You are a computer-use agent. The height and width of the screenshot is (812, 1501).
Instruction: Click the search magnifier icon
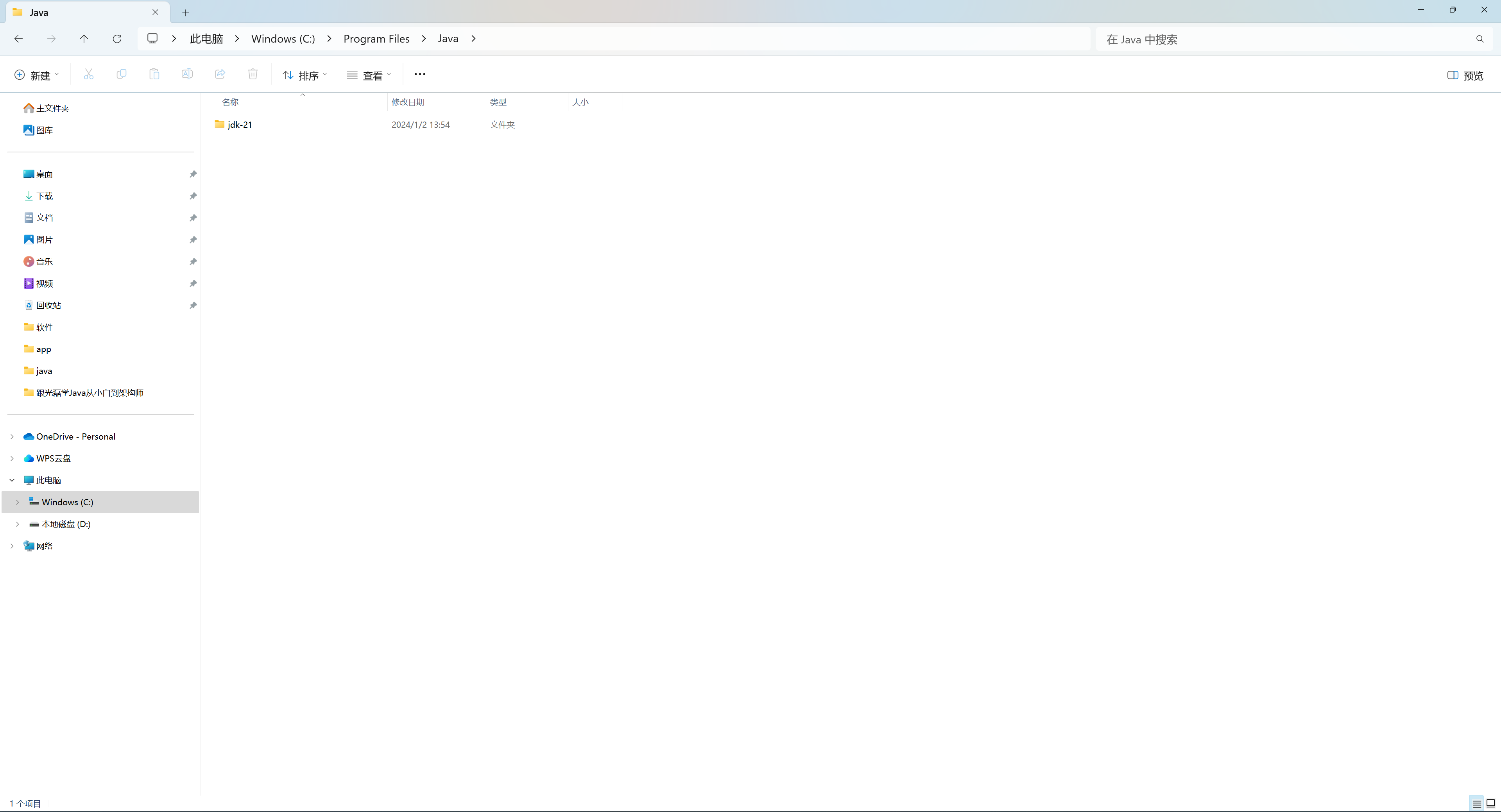(x=1480, y=39)
